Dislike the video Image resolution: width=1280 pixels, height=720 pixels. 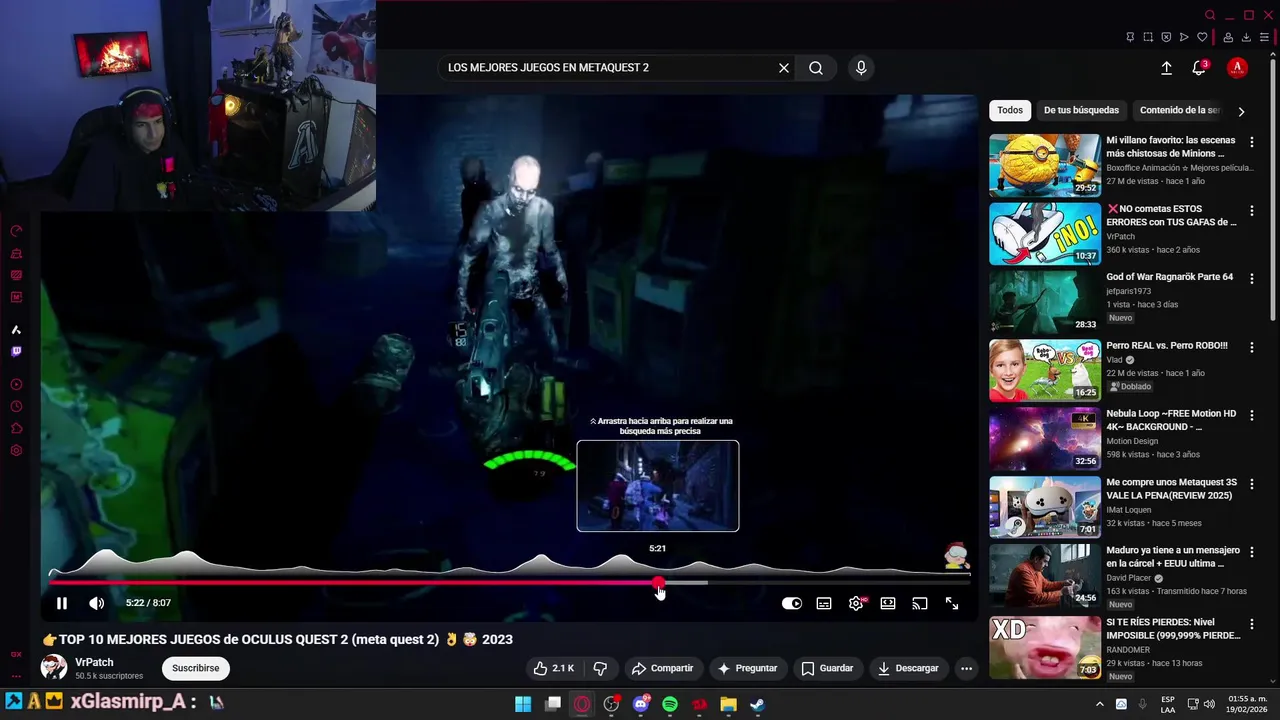pyautogui.click(x=600, y=668)
